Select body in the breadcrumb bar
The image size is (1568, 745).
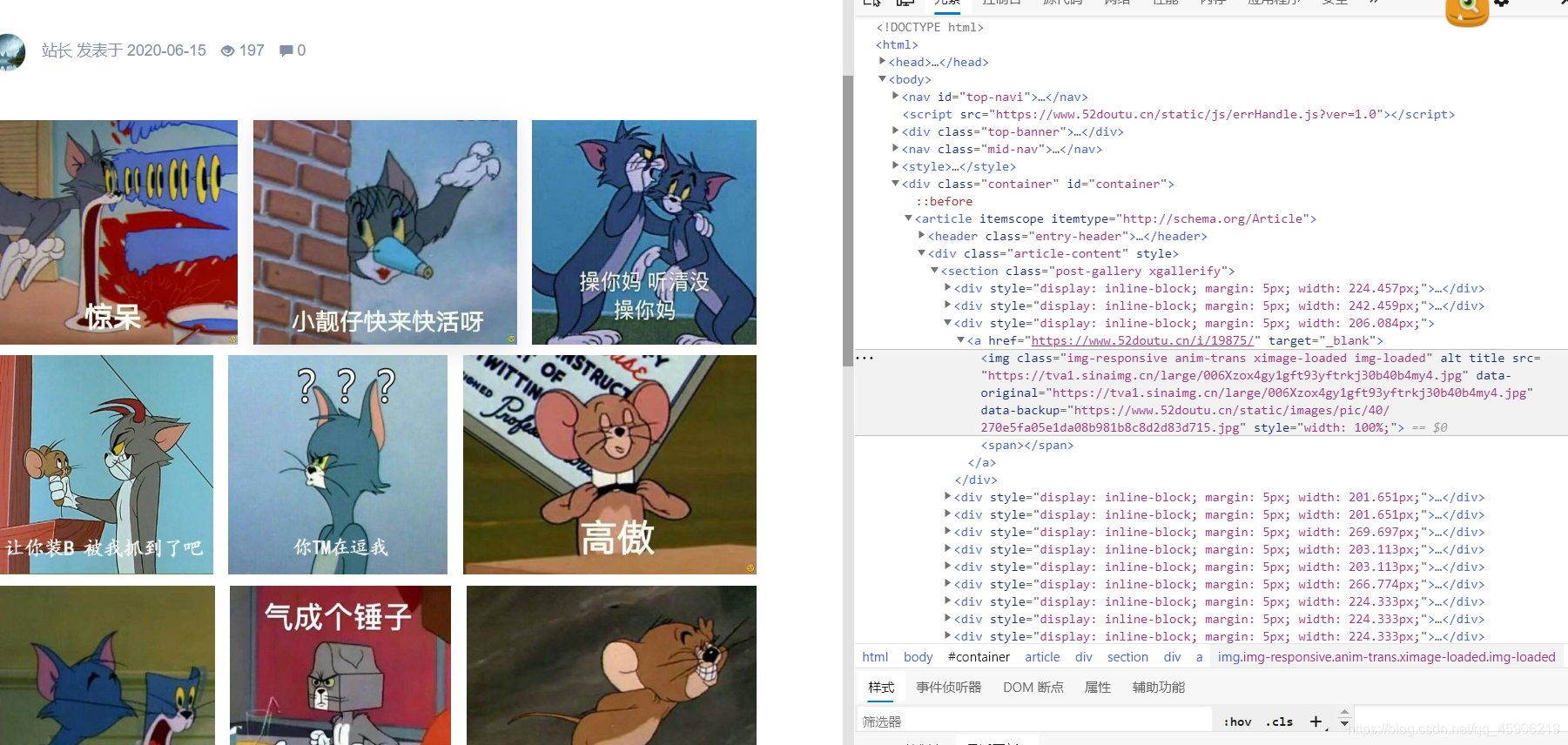pyautogui.click(x=918, y=657)
